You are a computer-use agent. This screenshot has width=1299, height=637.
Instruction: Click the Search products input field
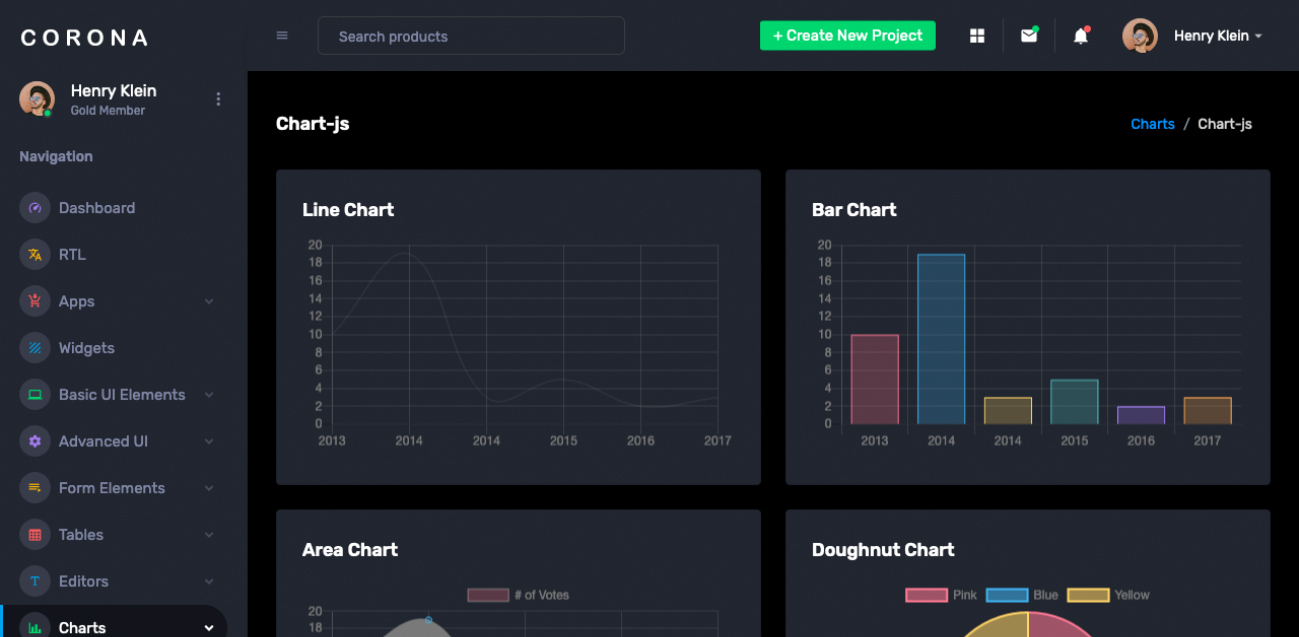point(471,36)
